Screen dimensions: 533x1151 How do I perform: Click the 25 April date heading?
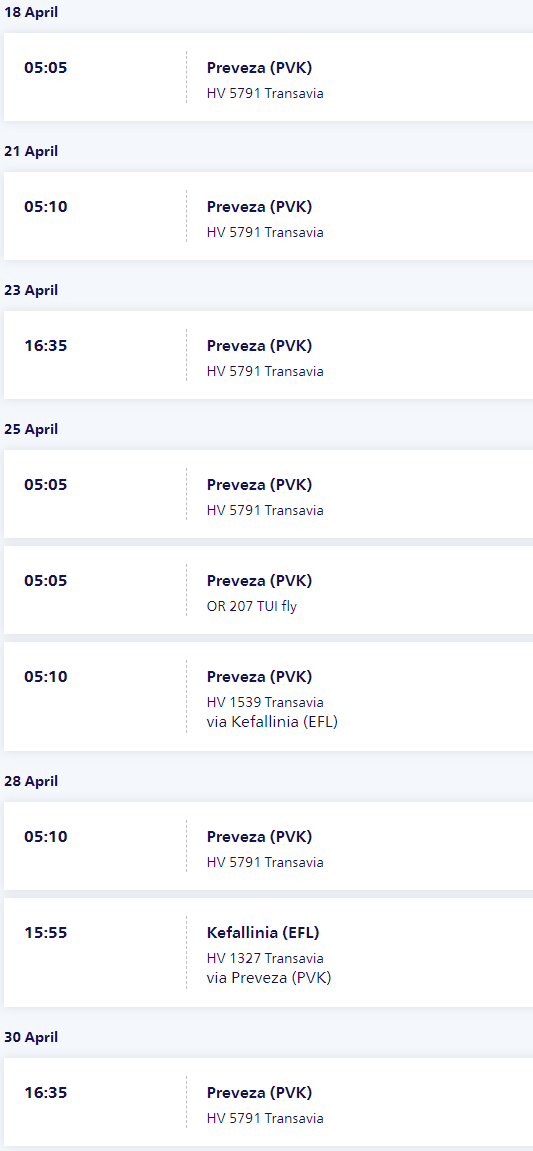pos(31,429)
